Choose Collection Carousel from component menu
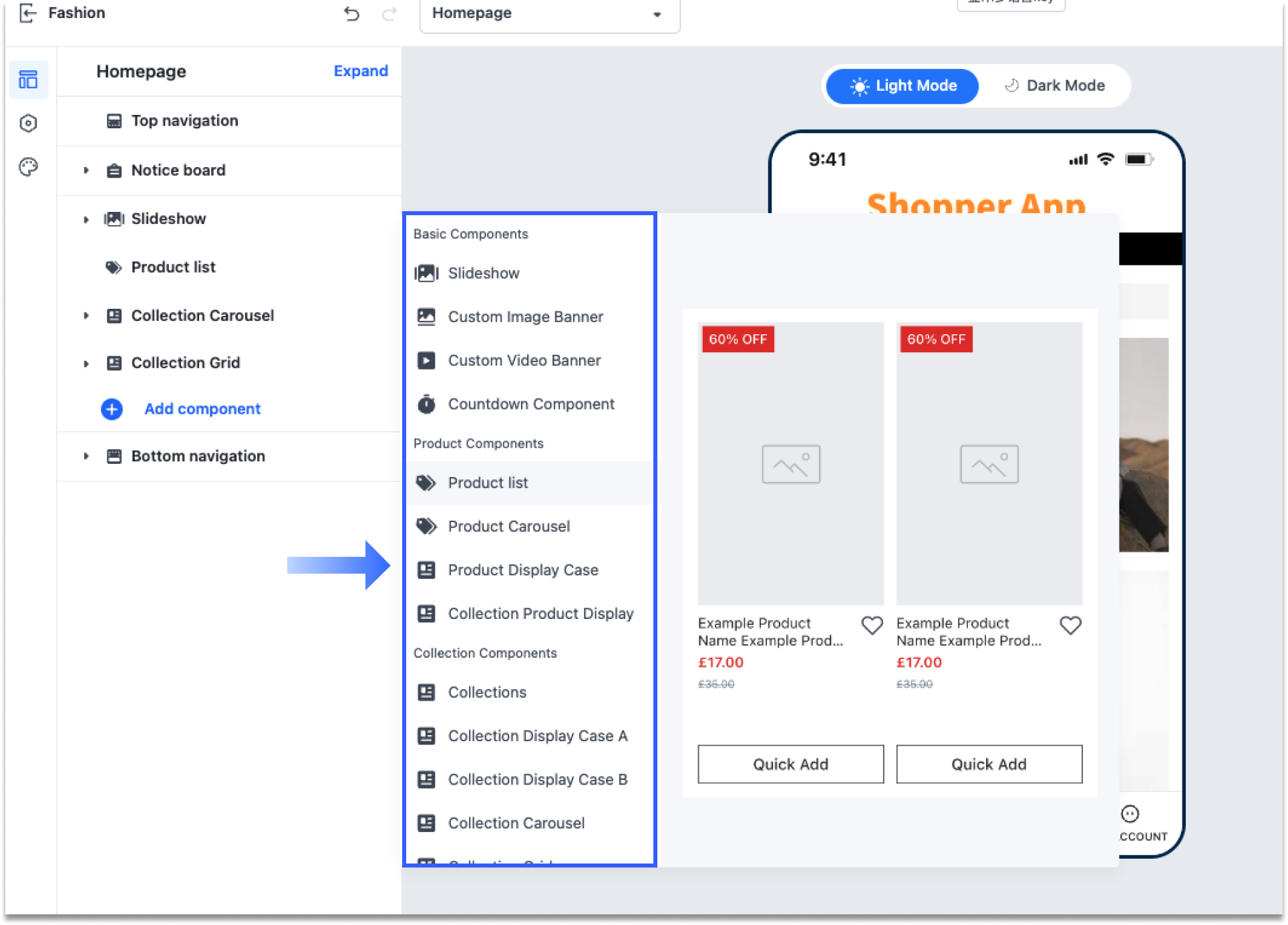 click(x=529, y=823)
